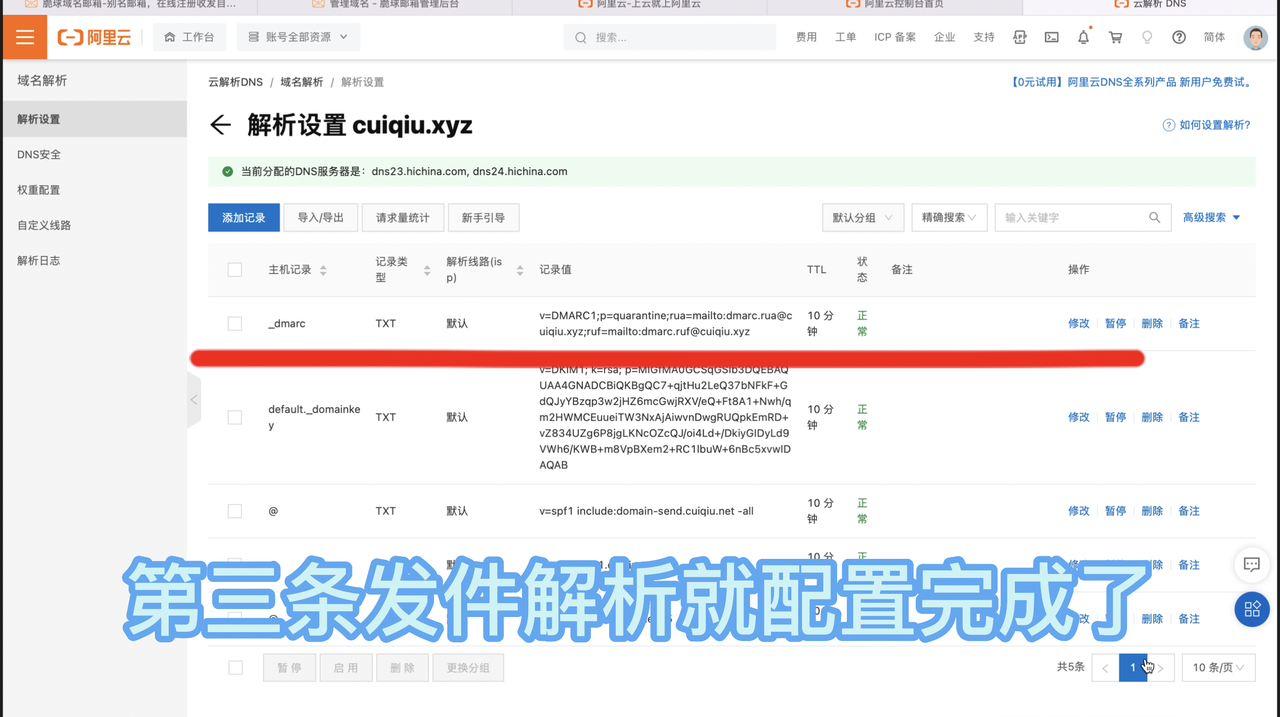Focus the top 搜索 search field
The width and height of the screenshot is (1280, 717).
(x=670, y=37)
